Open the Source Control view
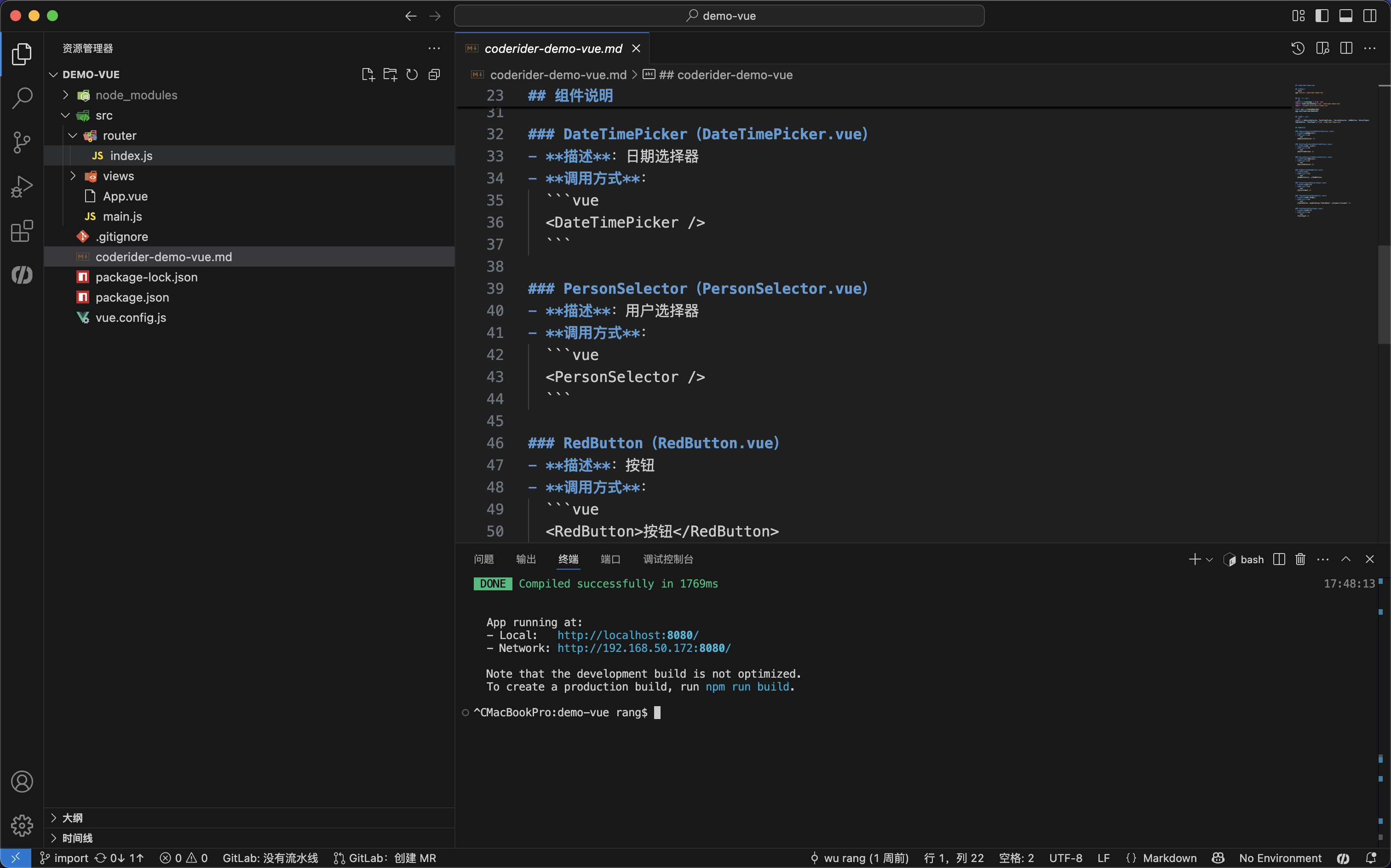The image size is (1391, 868). click(22, 143)
